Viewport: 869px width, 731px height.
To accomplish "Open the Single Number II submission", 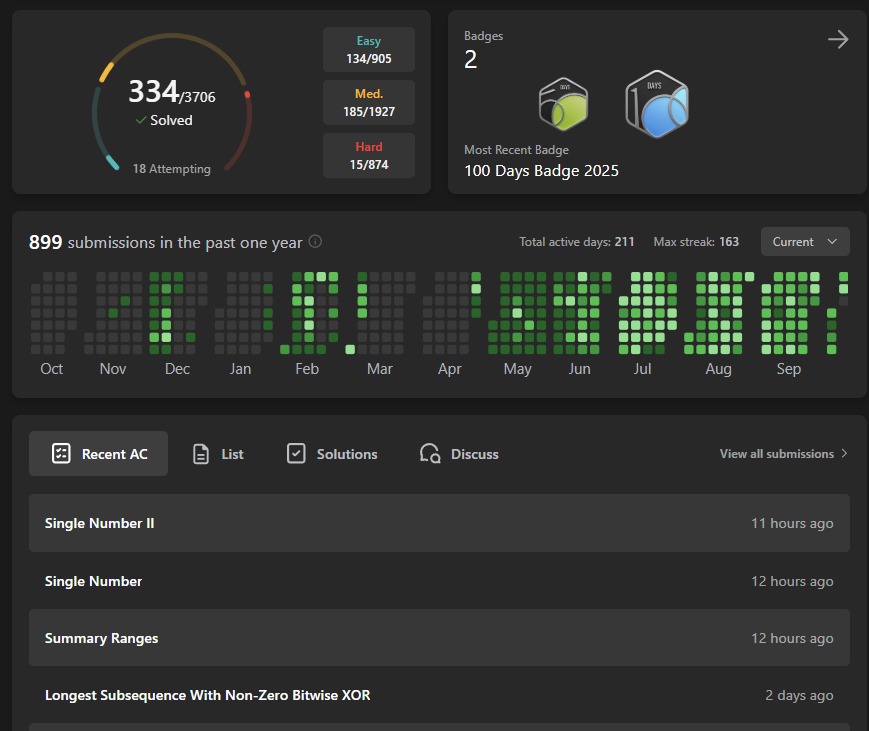I will (439, 523).
